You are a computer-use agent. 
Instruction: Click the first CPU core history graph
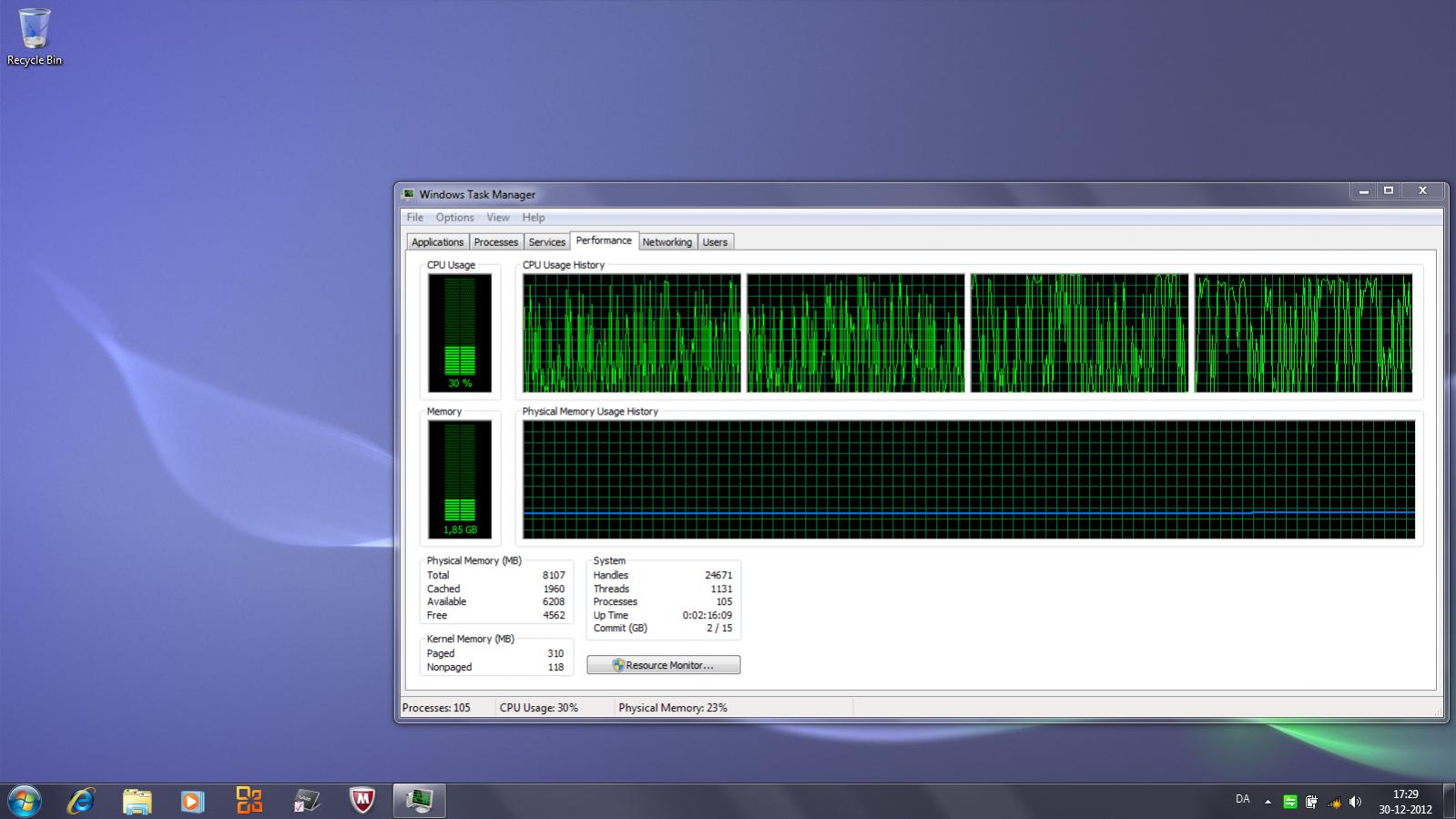pos(632,333)
